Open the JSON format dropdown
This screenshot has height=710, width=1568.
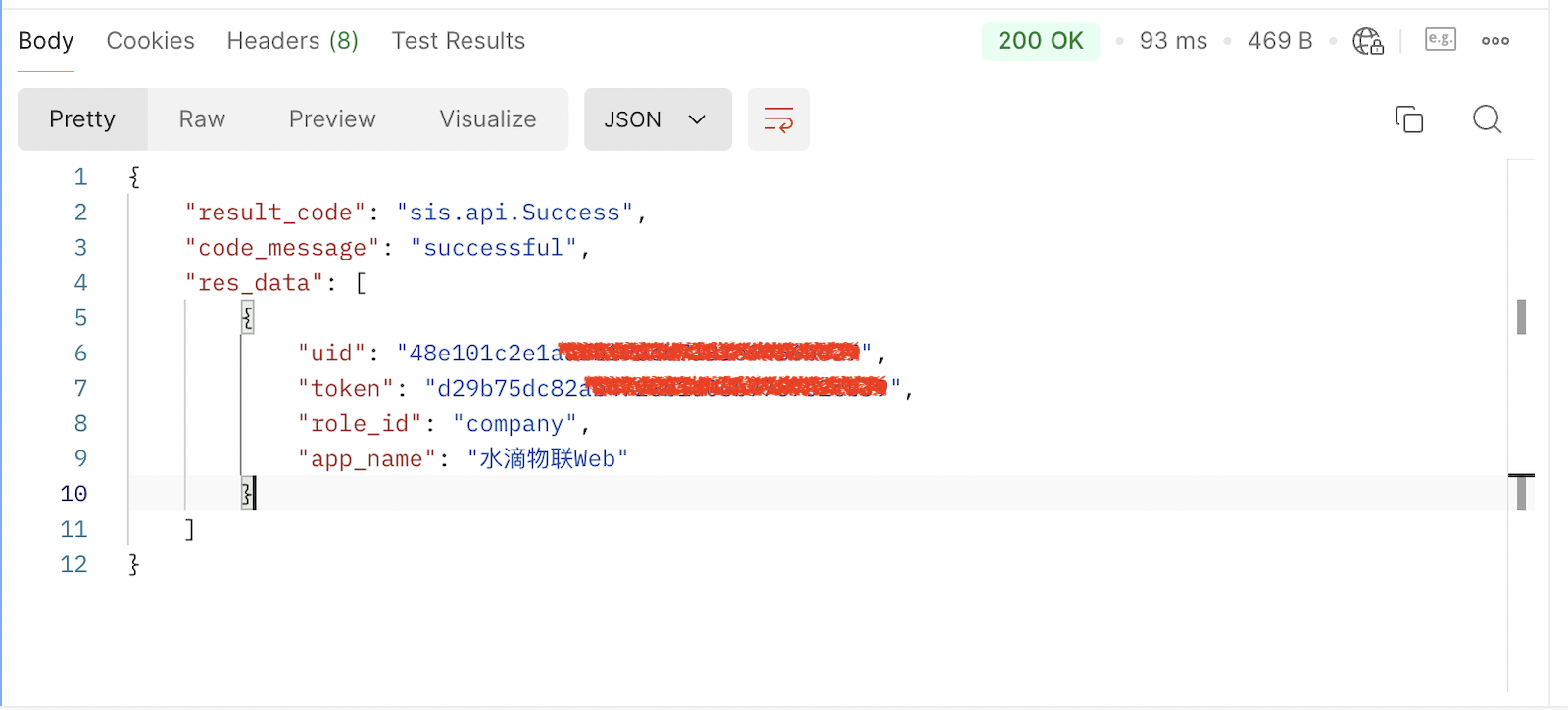click(x=657, y=119)
